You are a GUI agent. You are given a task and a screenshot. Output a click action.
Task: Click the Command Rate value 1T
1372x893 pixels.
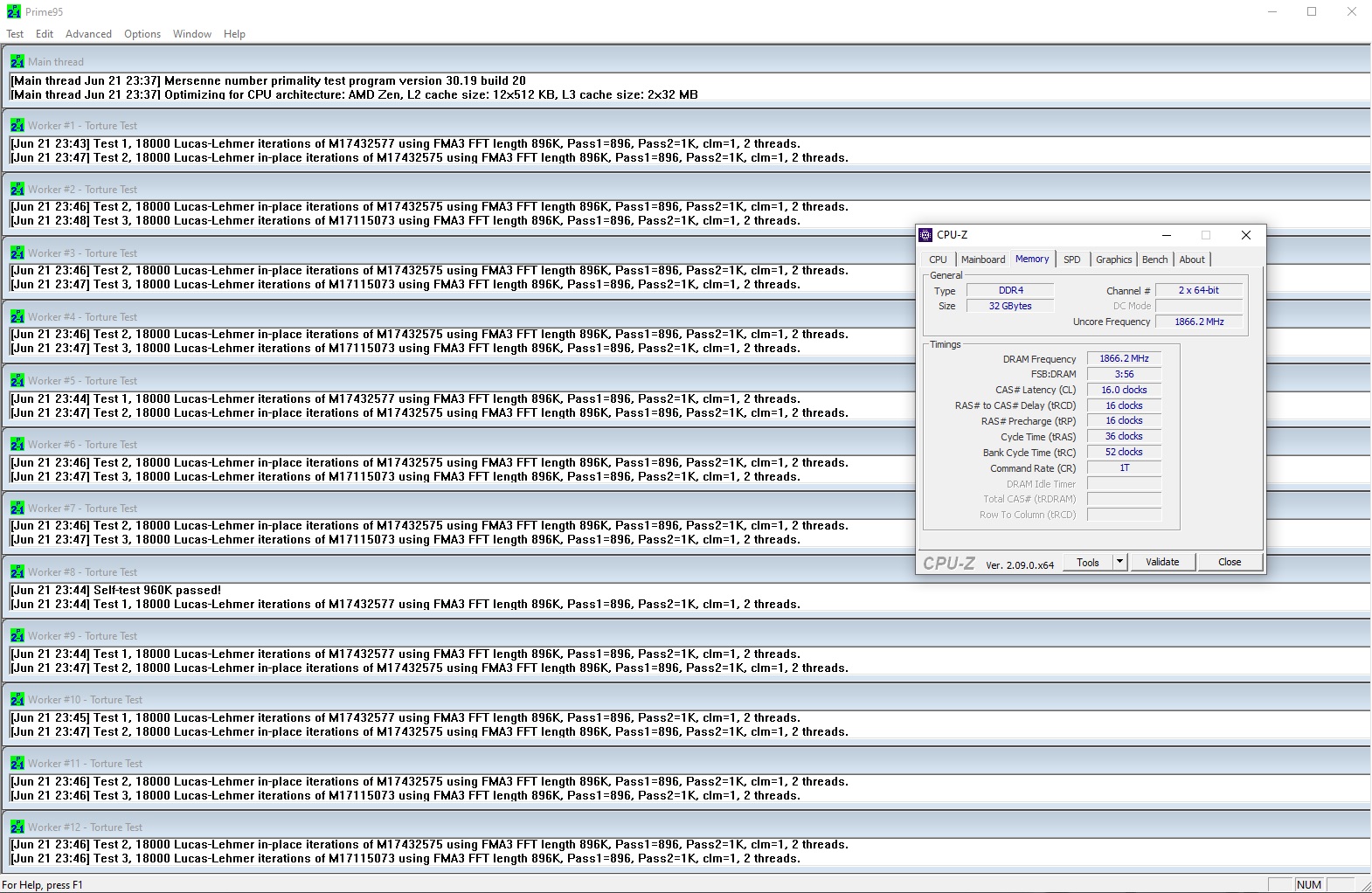[x=1124, y=467]
